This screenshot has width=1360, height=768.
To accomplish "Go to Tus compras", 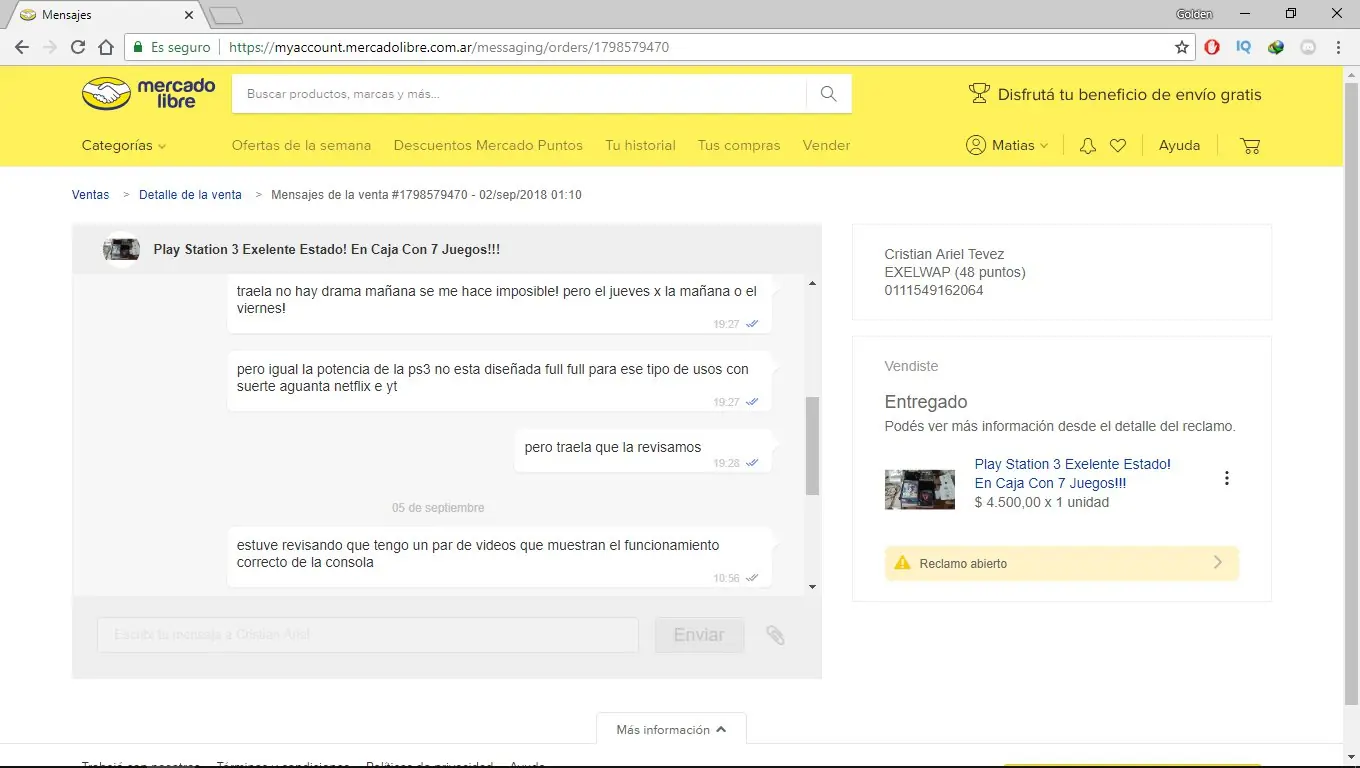I will [x=739, y=146].
